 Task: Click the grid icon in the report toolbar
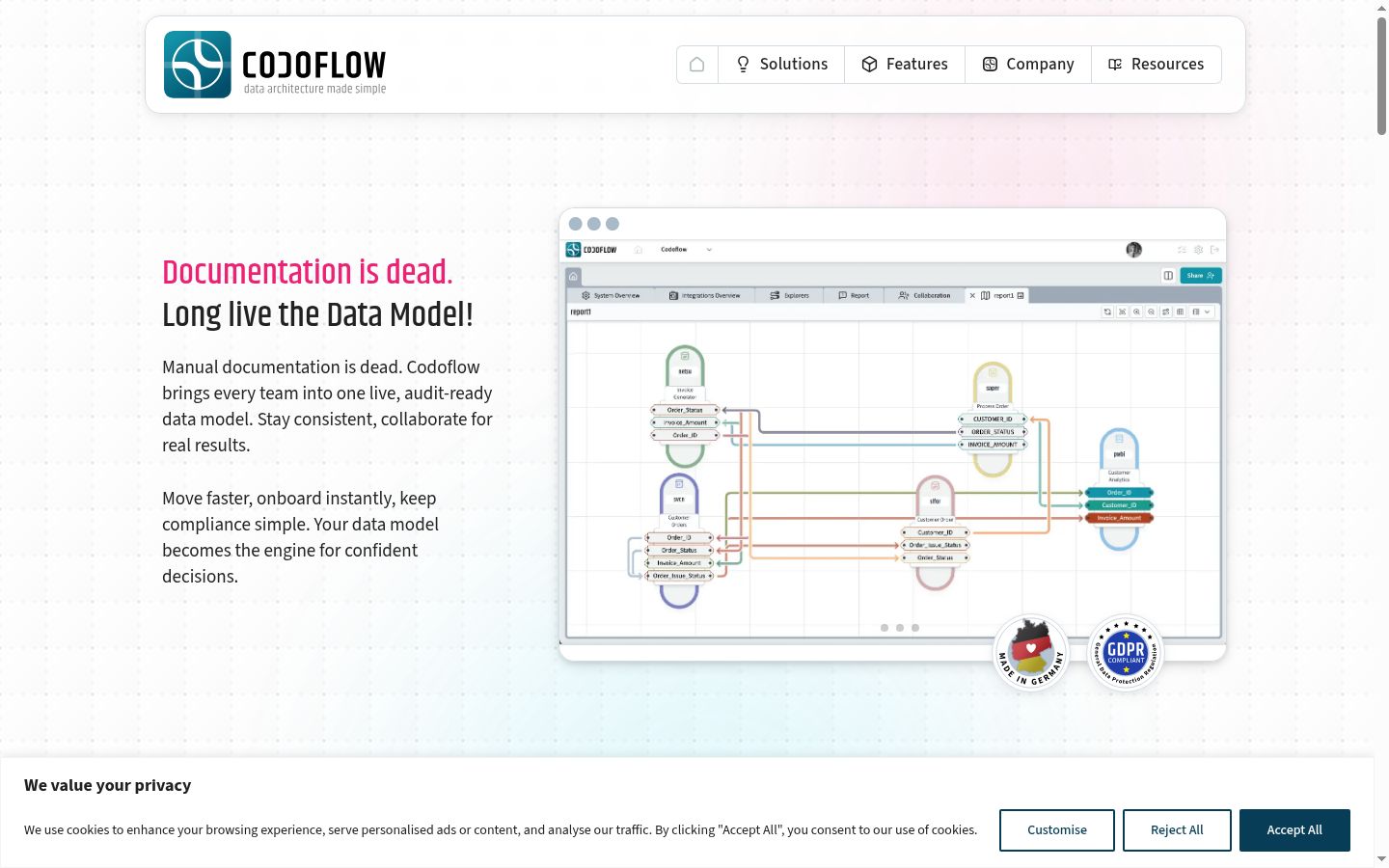(1180, 312)
